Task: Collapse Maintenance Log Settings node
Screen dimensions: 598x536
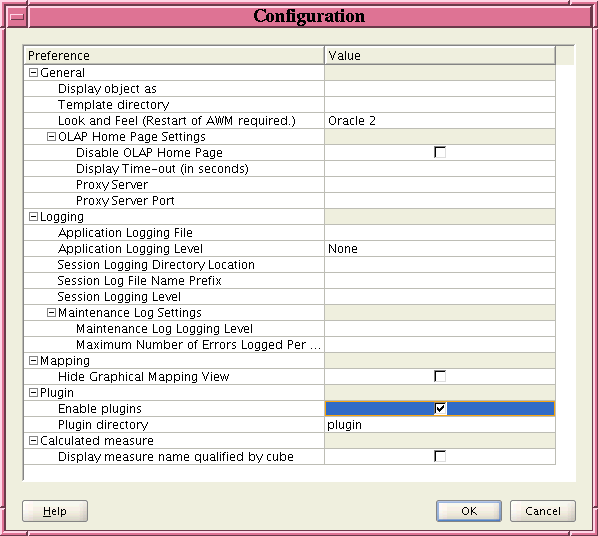Action: point(51,313)
